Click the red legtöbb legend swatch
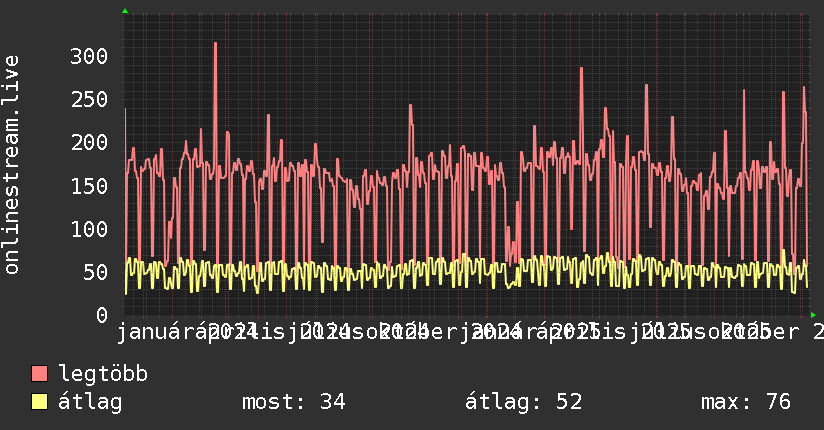824x430 pixels. pyautogui.click(x=39, y=373)
